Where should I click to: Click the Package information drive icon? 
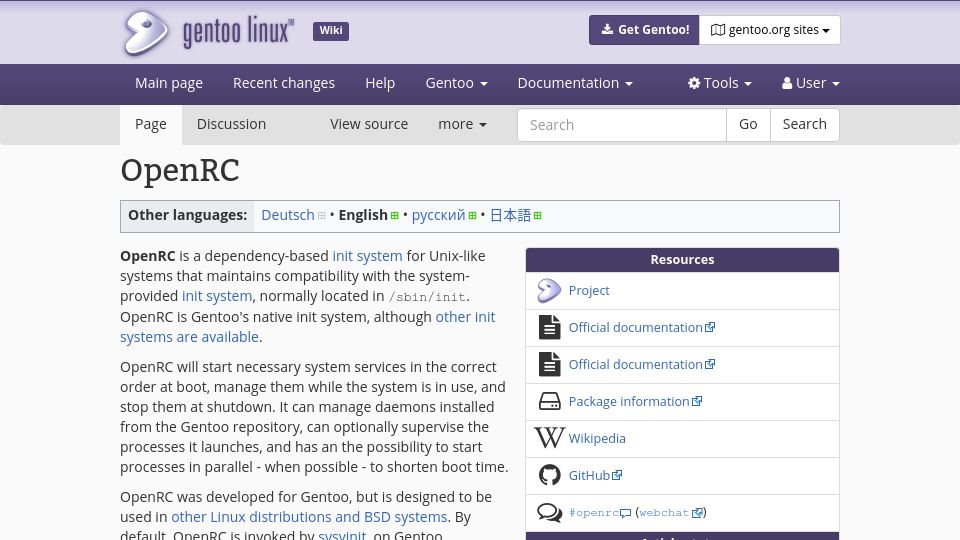click(x=549, y=402)
